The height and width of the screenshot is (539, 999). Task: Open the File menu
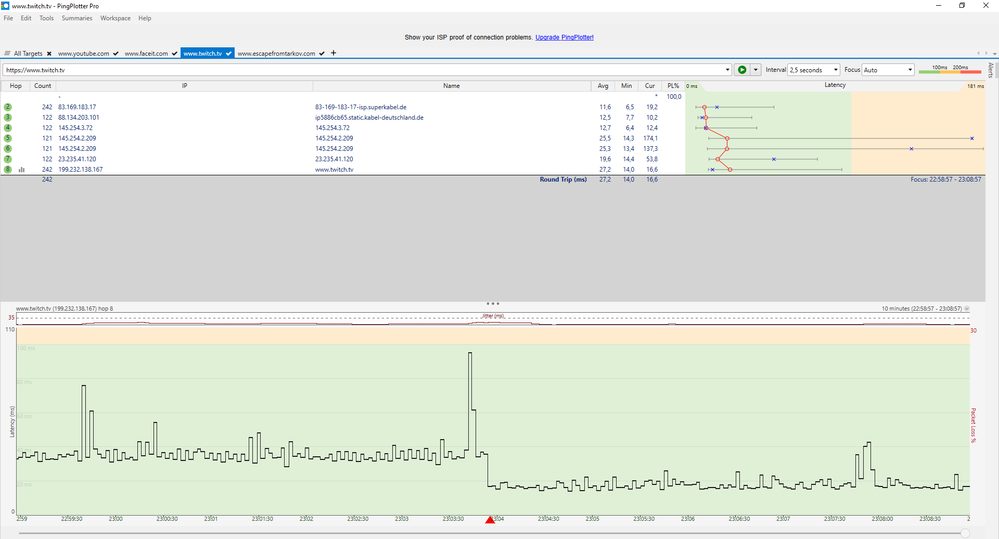pos(8,18)
